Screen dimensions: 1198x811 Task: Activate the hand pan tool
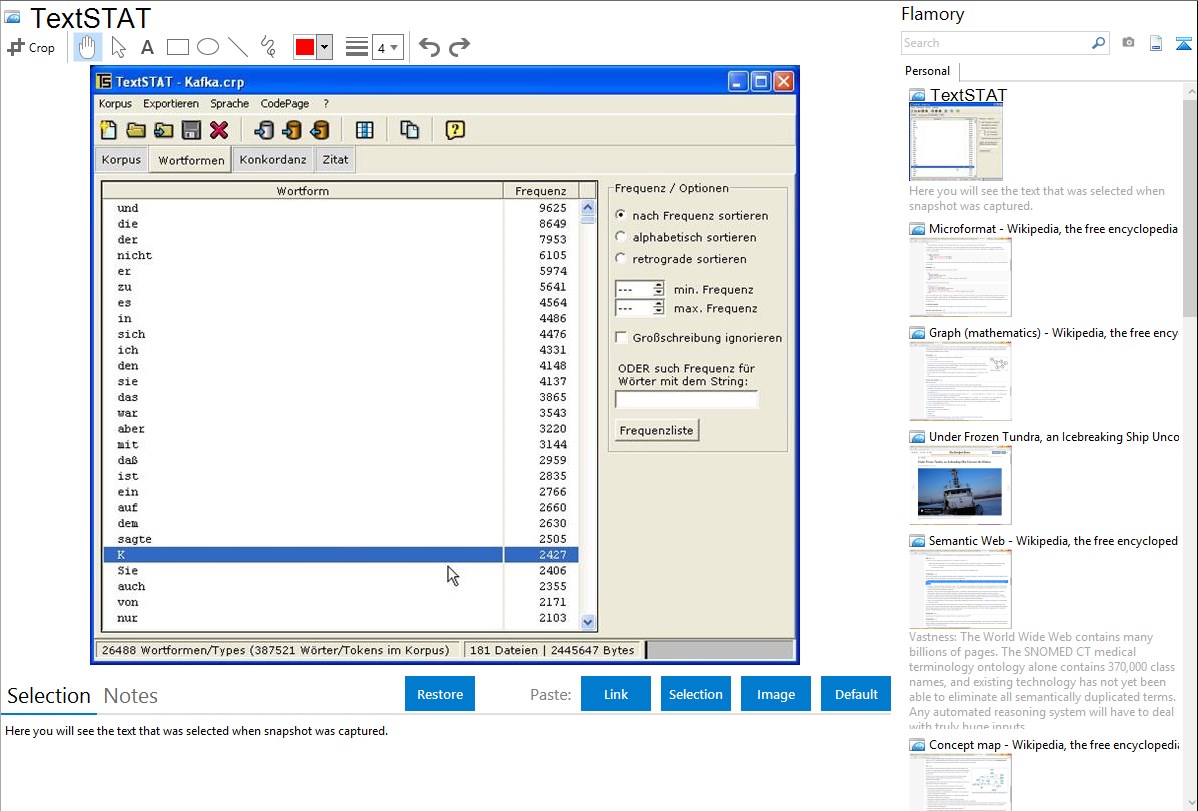pyautogui.click(x=88, y=47)
